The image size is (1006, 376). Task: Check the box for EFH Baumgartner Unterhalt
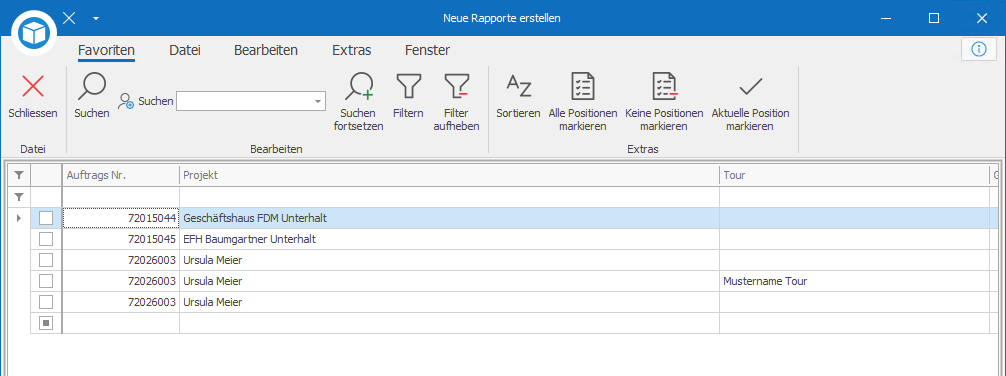point(46,239)
